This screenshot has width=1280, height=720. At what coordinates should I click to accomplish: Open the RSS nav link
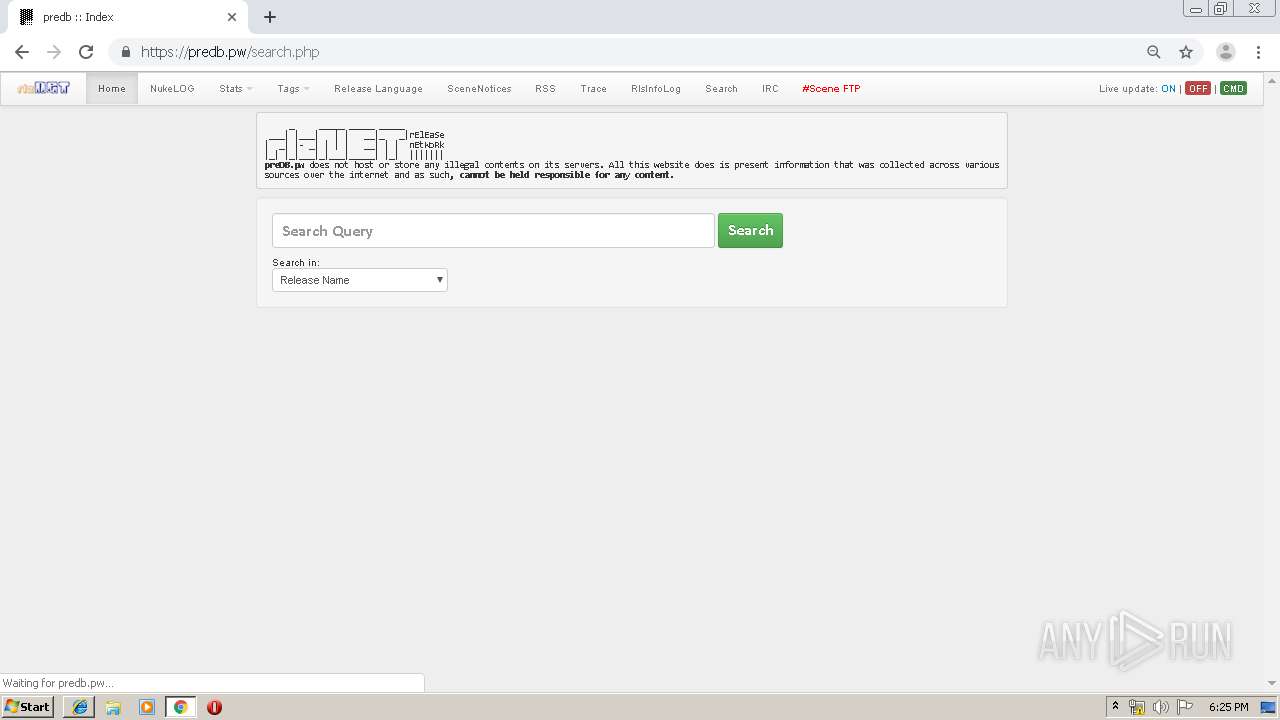545,89
